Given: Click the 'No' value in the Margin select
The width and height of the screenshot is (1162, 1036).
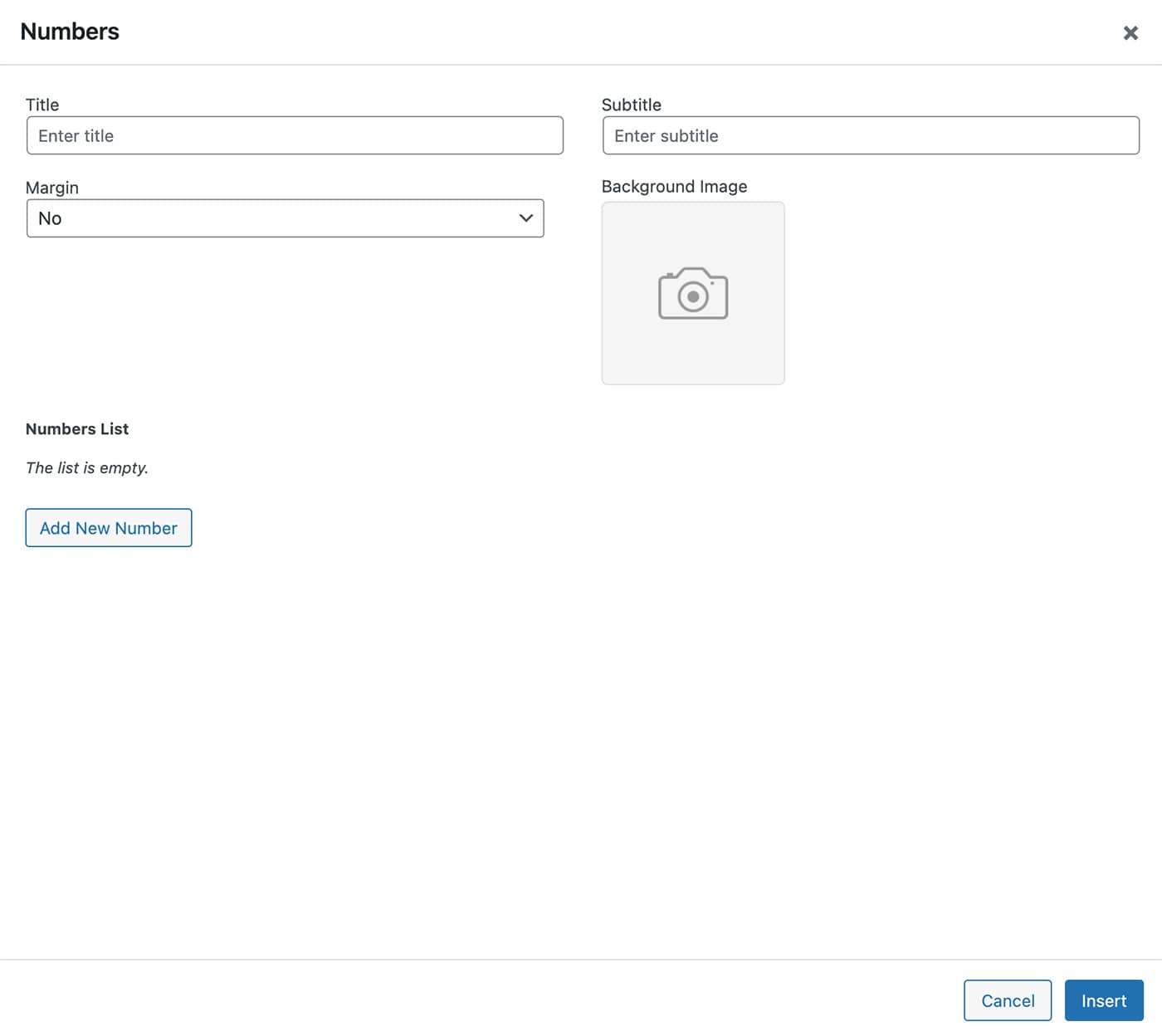Looking at the screenshot, I should coord(50,218).
